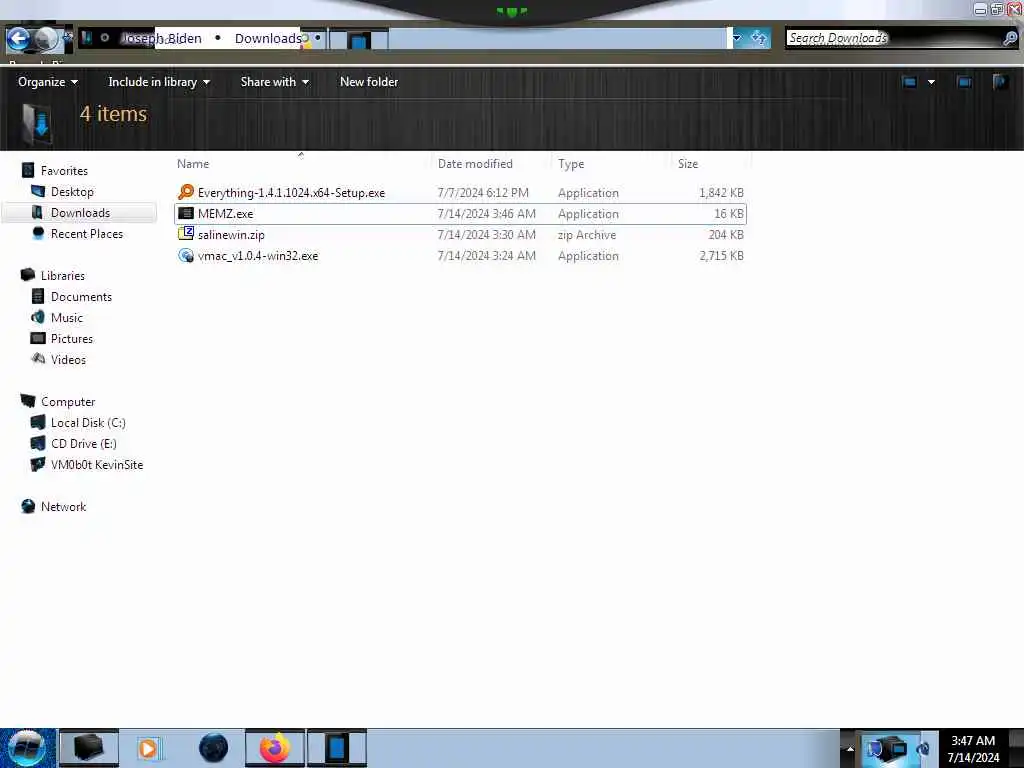Click the Help icon in toolbar
Image resolution: width=1024 pixels, height=768 pixels.
pyautogui.click(x=1000, y=82)
